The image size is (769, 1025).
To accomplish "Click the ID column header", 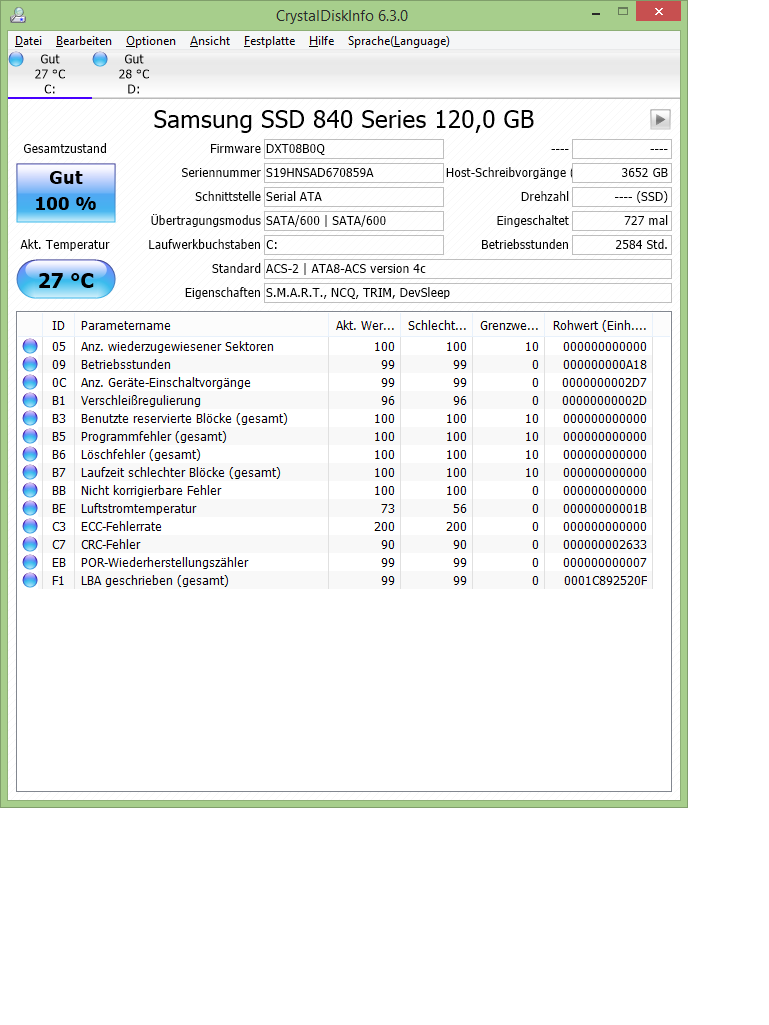I will tap(58, 325).
